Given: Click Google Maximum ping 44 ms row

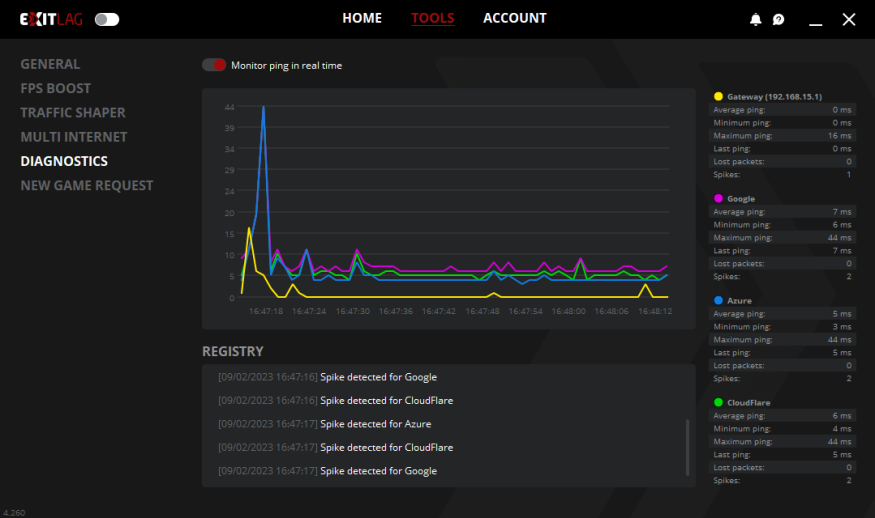Looking at the screenshot, I should [782, 238].
